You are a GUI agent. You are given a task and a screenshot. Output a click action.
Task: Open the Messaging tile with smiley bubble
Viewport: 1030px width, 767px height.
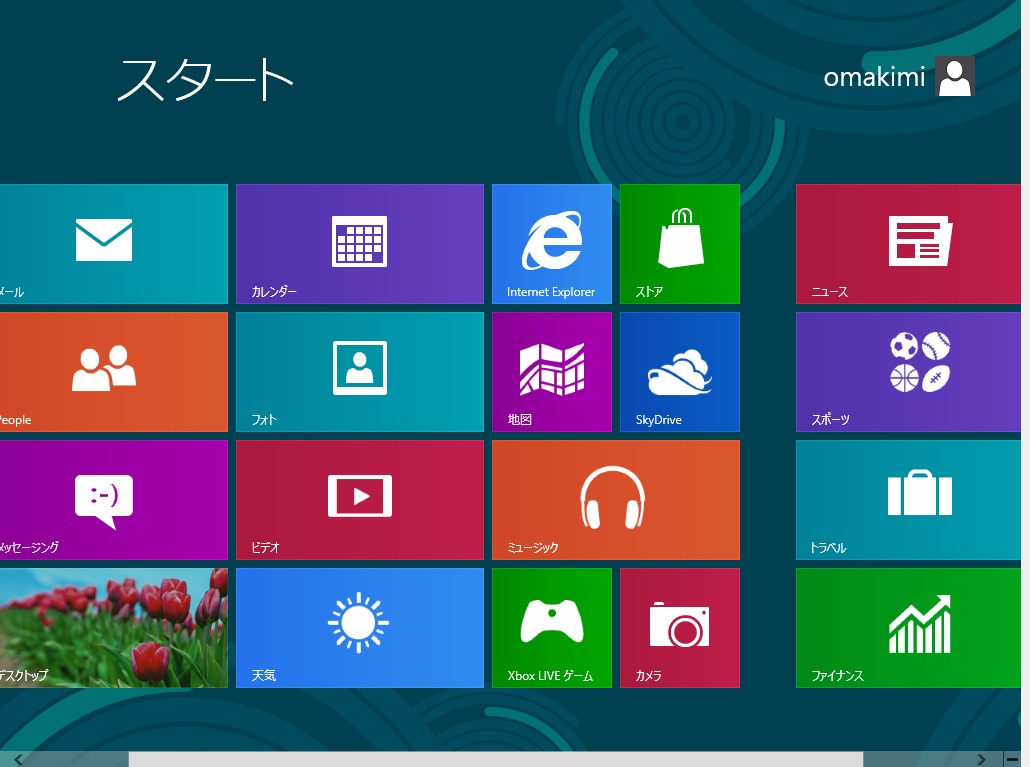coord(113,500)
